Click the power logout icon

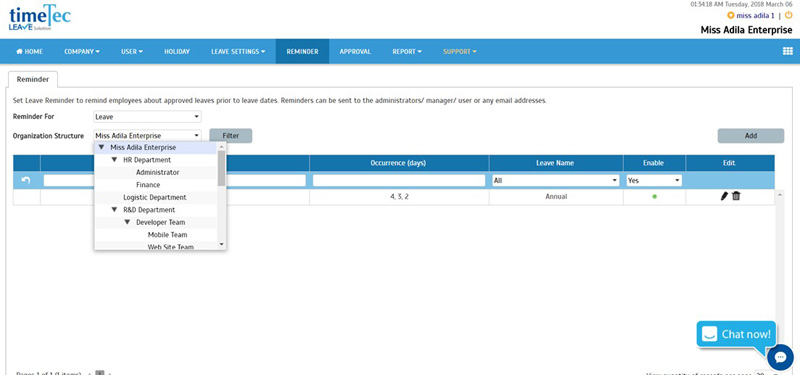pos(788,15)
